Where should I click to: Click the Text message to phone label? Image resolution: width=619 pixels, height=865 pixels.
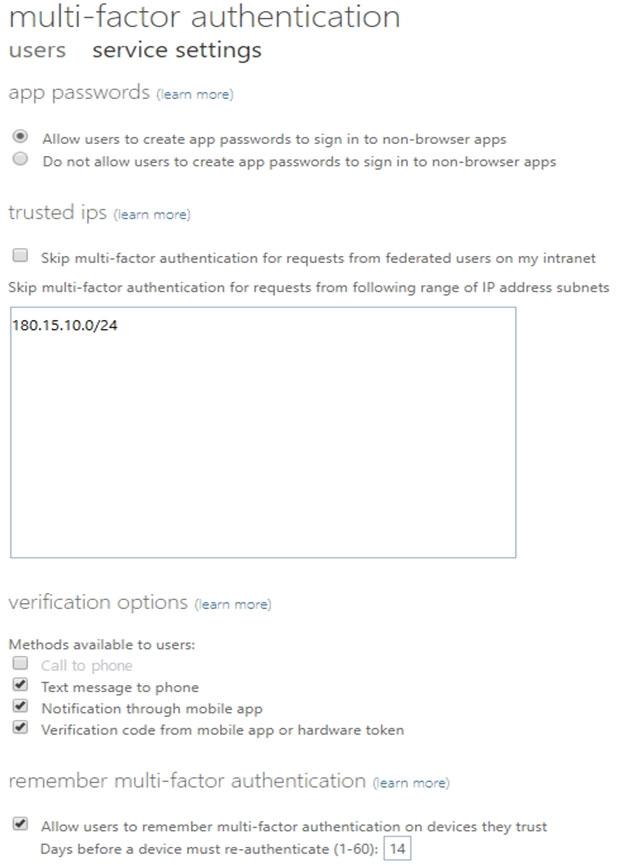click(x=119, y=687)
